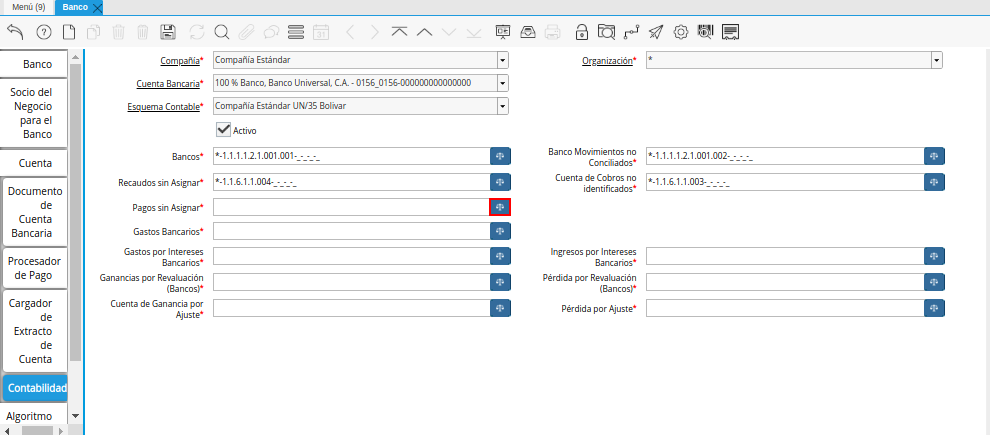The width and height of the screenshot is (990, 435).
Task: Open the Cuenta Bancaria dropdown arrow
Action: point(503,83)
